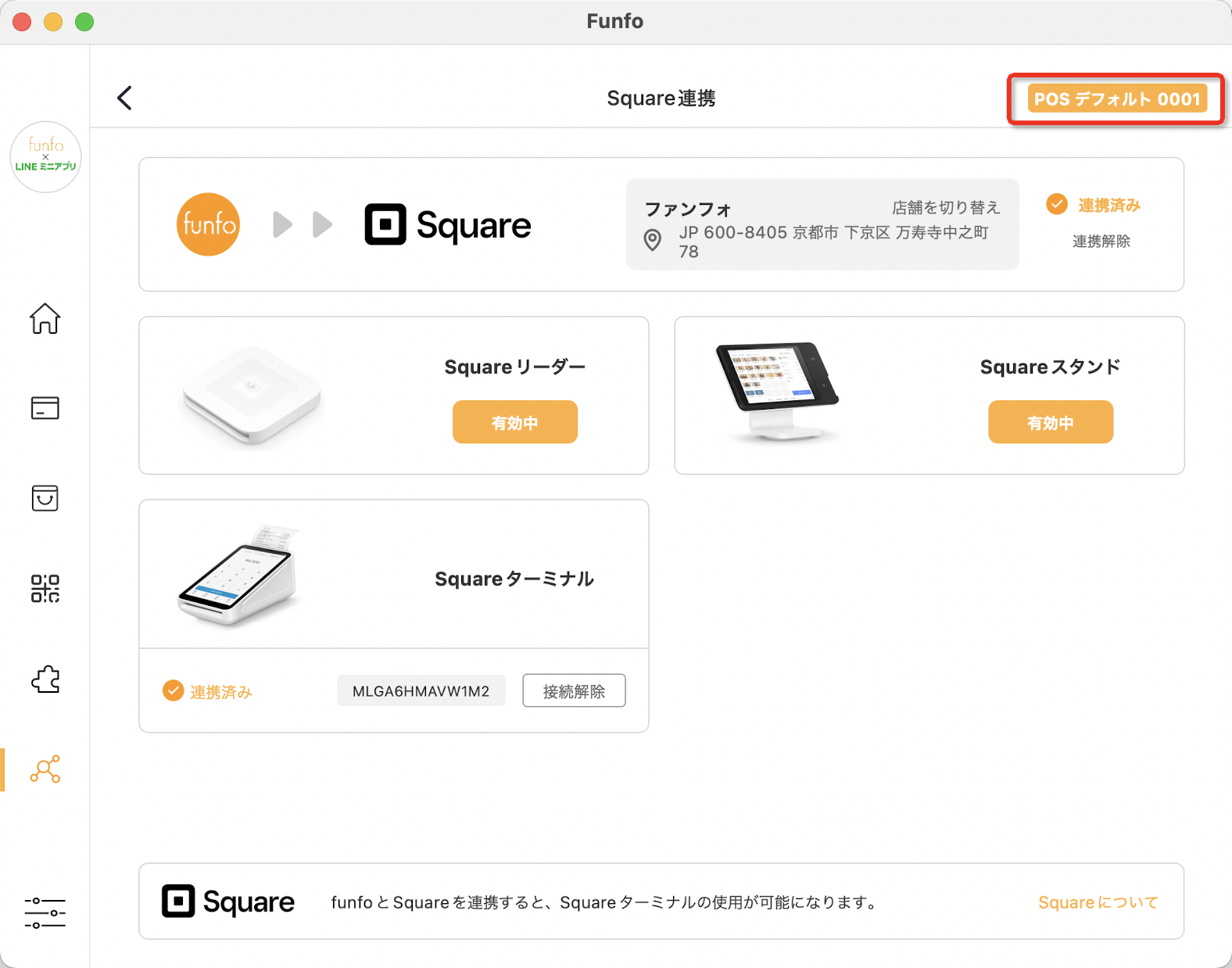
Task: Open the card/register icon in the sidebar
Action: 45,407
